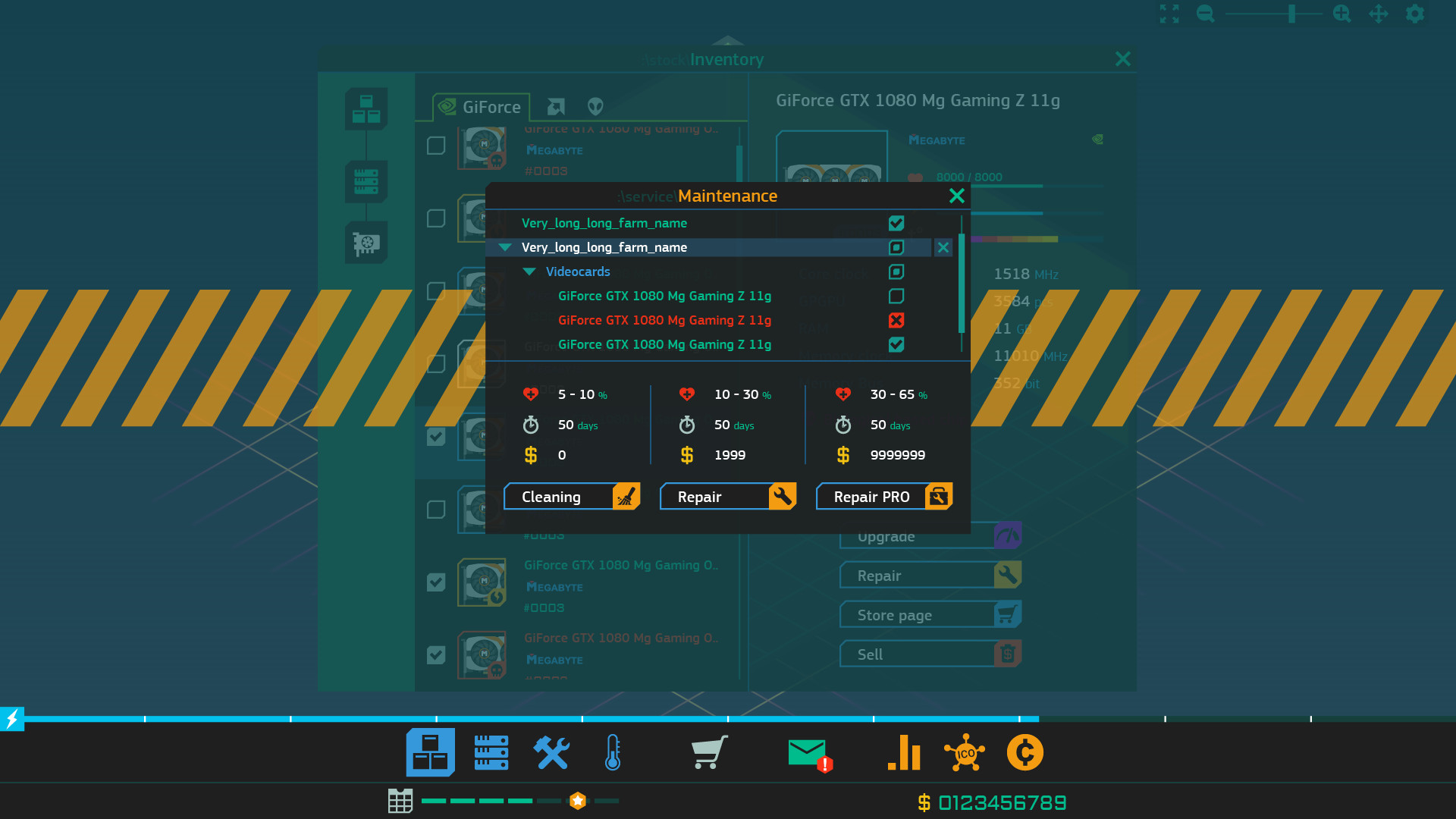This screenshot has height=819, width=1456.
Task: Select the tools icon in the taskbar
Action: 551,752
